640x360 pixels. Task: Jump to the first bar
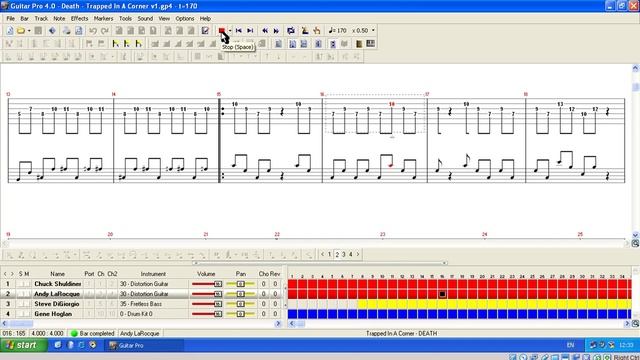pos(239,31)
